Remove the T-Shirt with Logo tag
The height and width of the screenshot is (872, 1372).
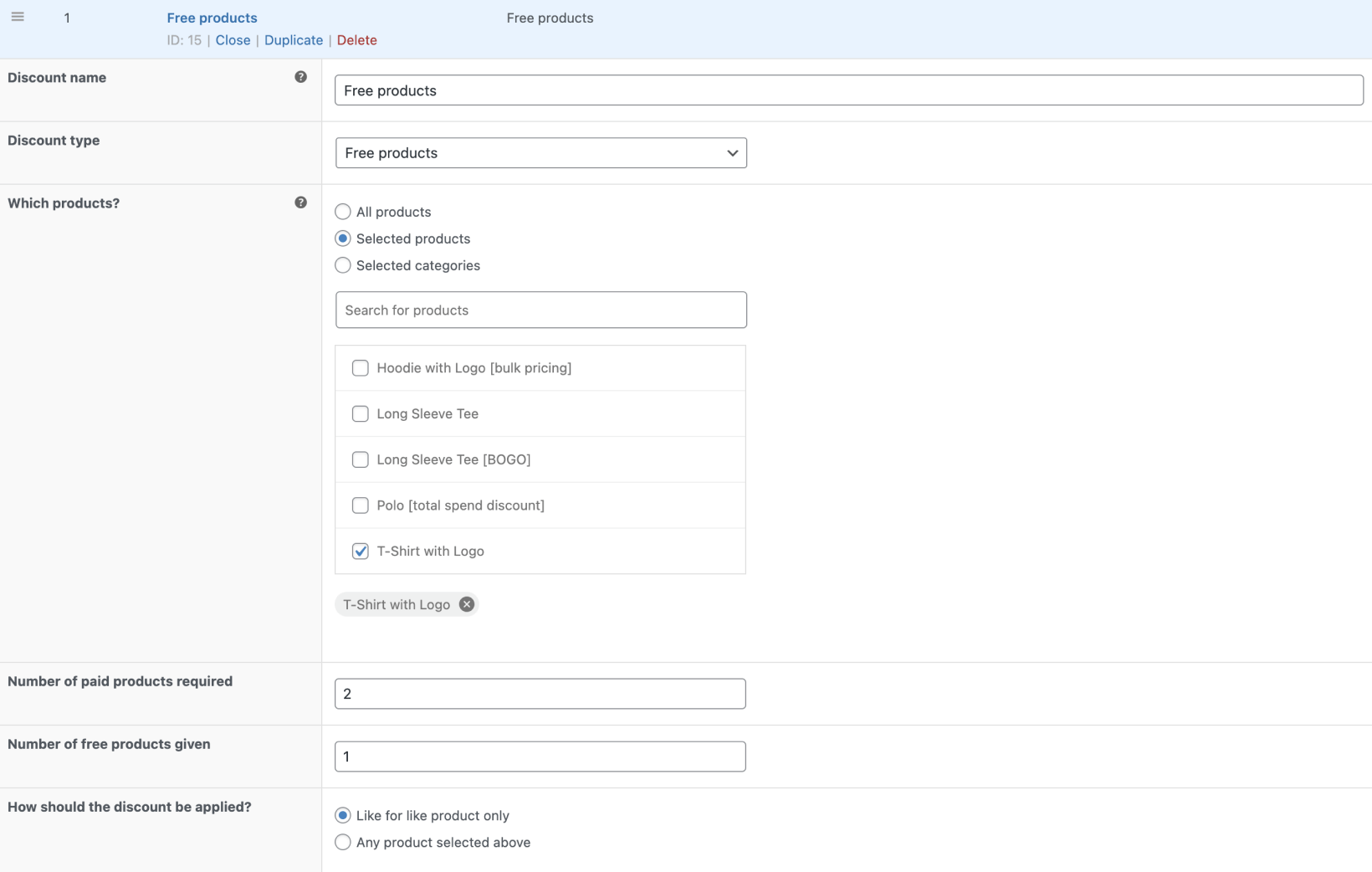467,604
